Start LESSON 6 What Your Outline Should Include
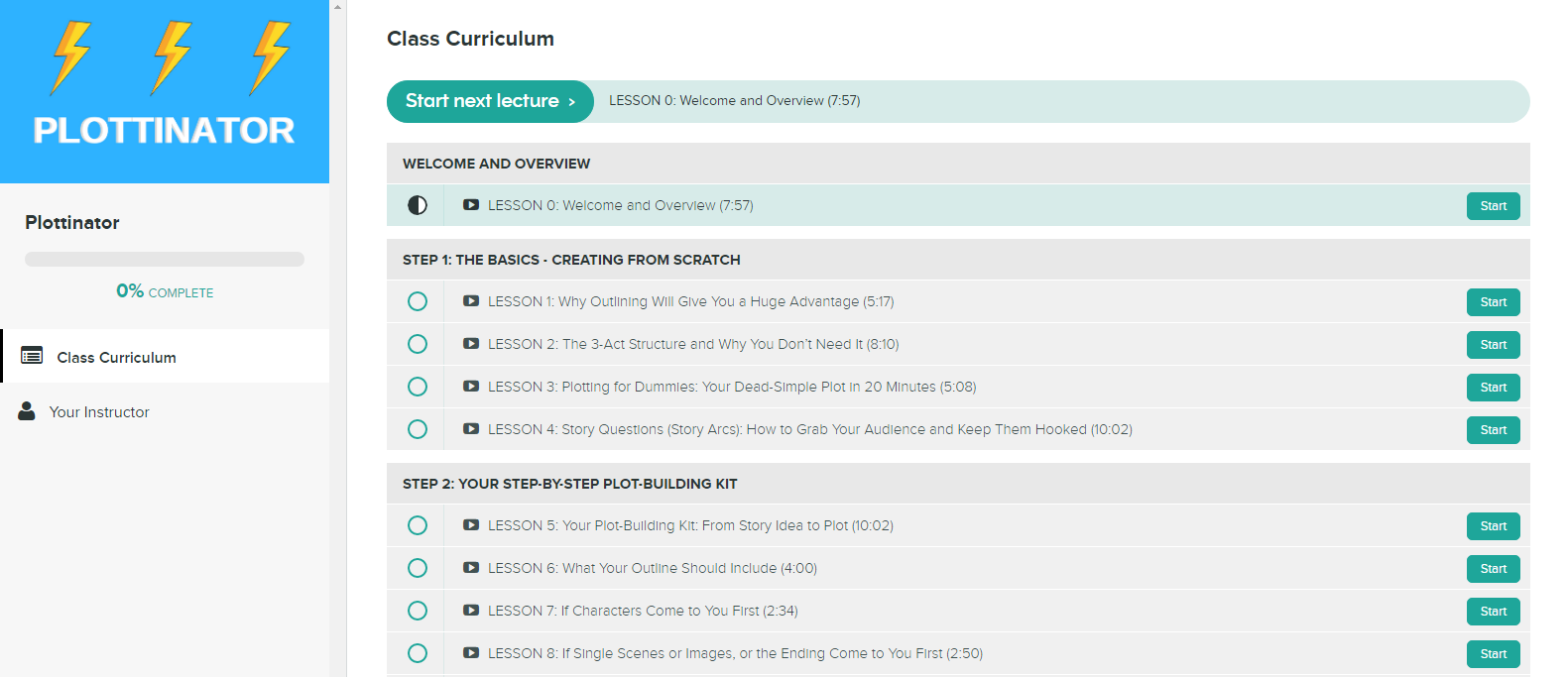This screenshot has height=677, width=1568. (1493, 569)
